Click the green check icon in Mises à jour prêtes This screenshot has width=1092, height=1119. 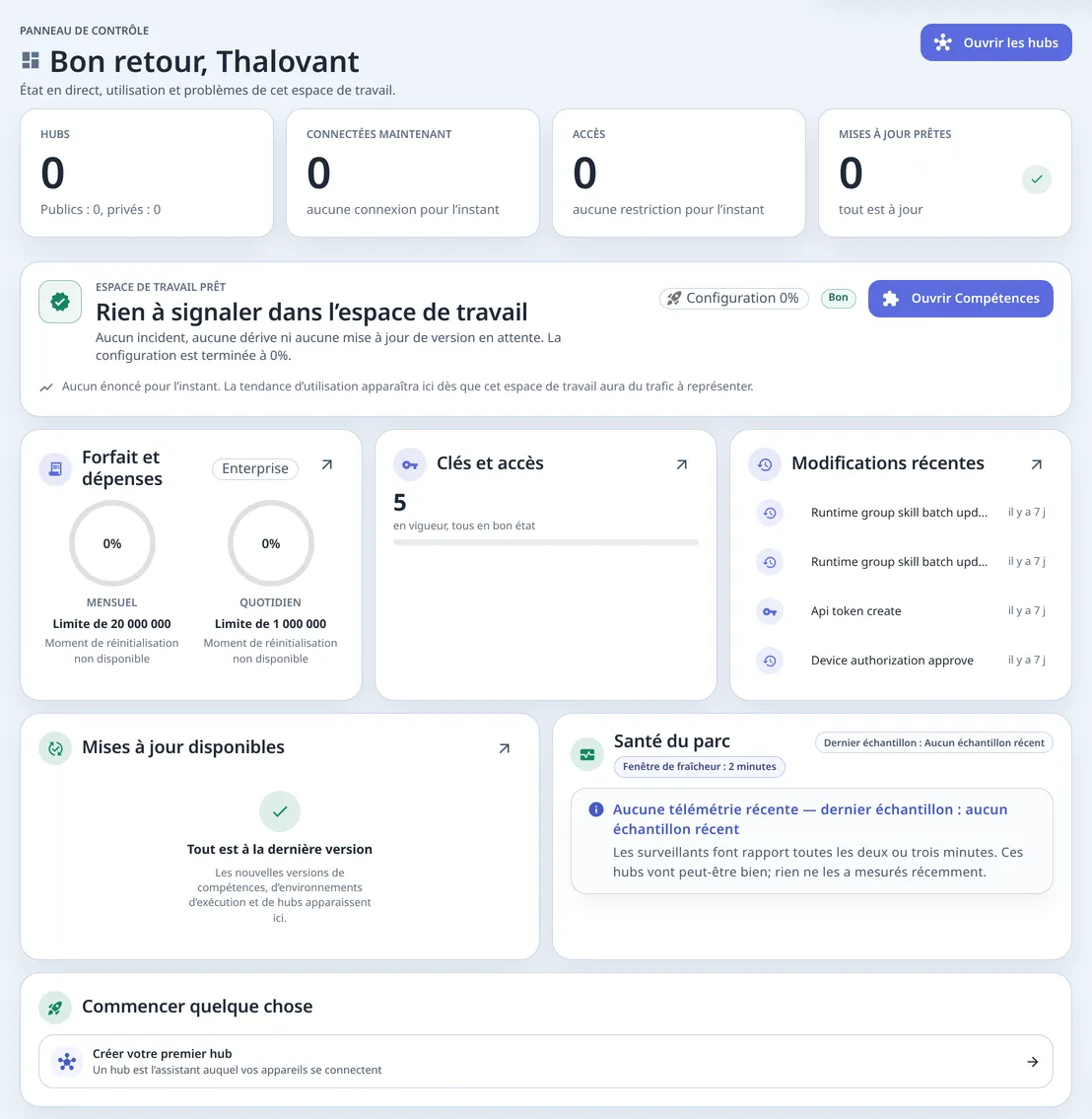[1037, 179]
